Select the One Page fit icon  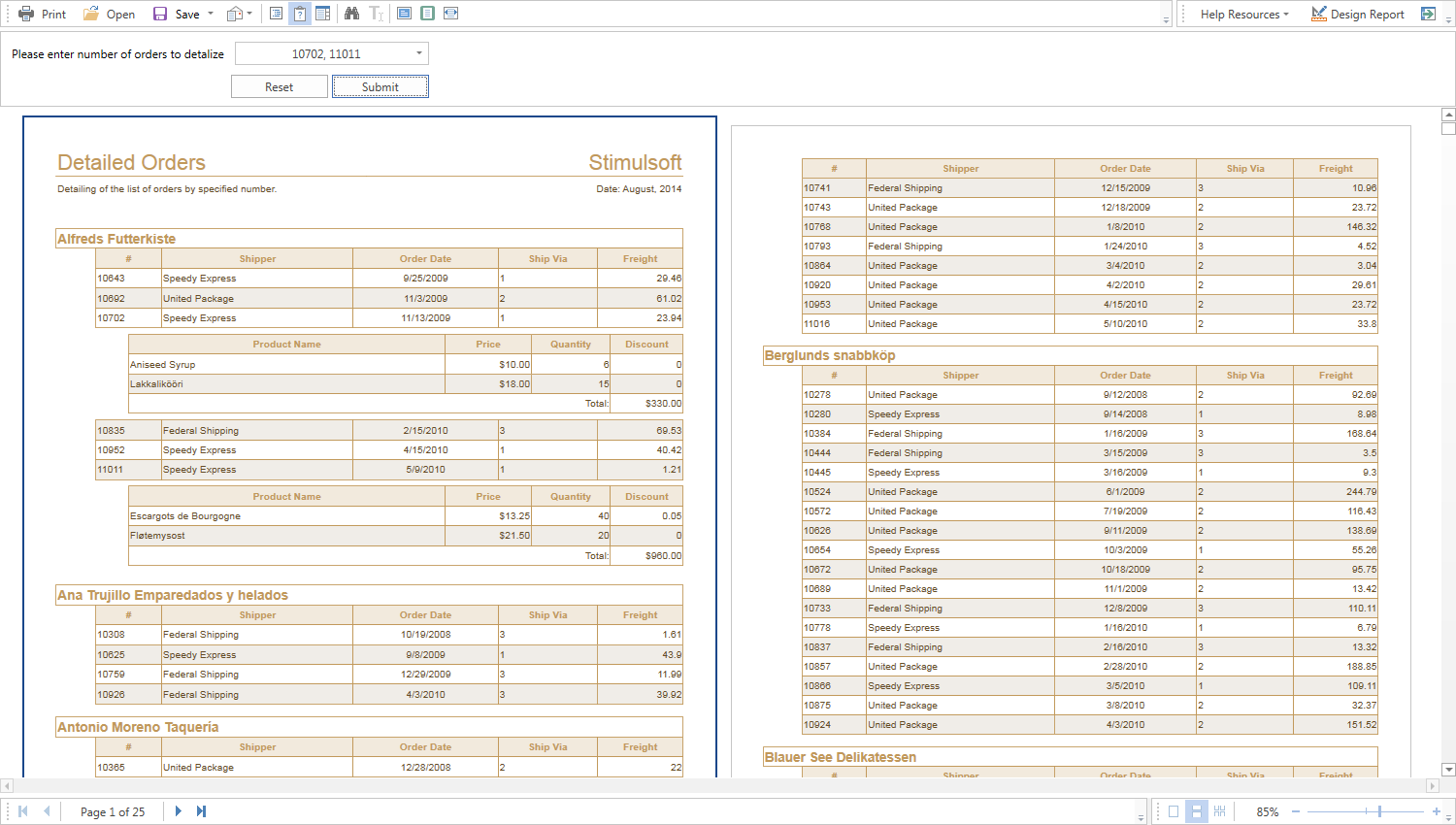427,14
